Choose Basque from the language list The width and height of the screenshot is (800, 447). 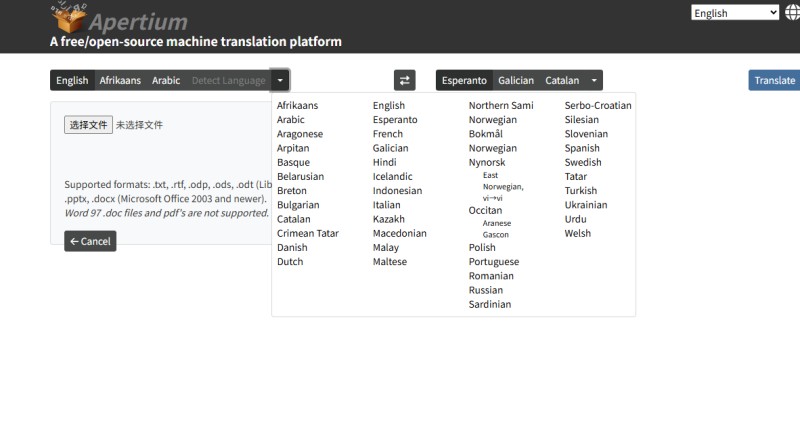point(293,162)
